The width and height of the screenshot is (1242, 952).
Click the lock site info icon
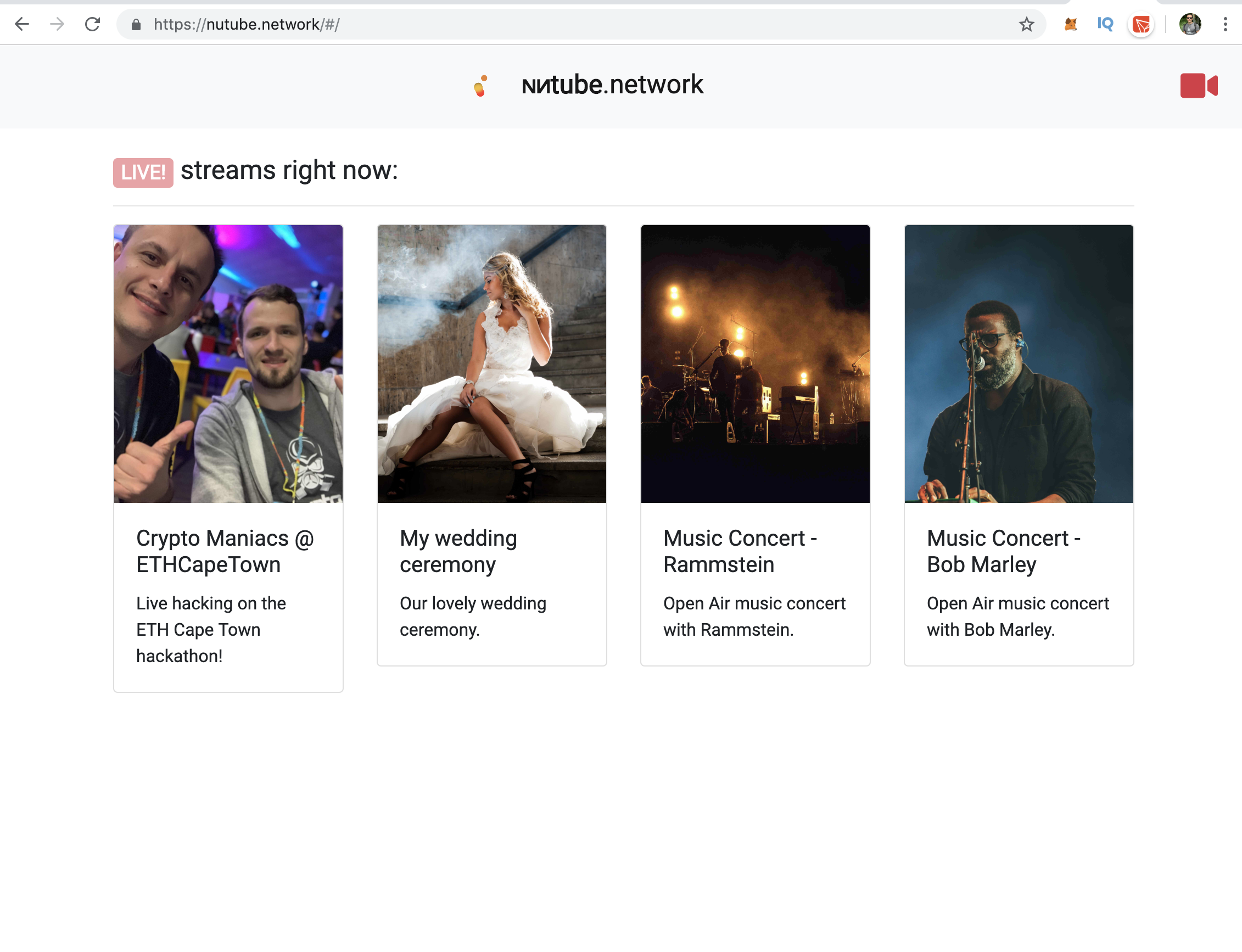tap(136, 24)
